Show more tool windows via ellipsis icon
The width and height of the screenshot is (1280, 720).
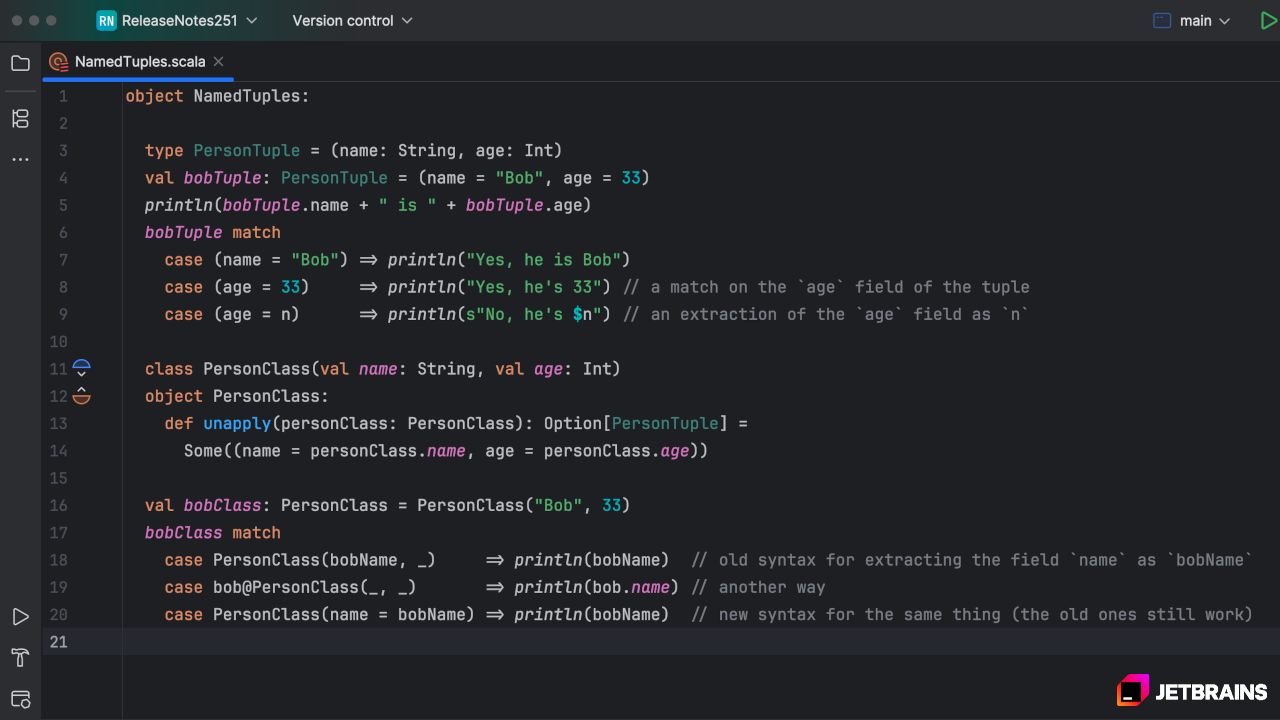[x=20, y=159]
